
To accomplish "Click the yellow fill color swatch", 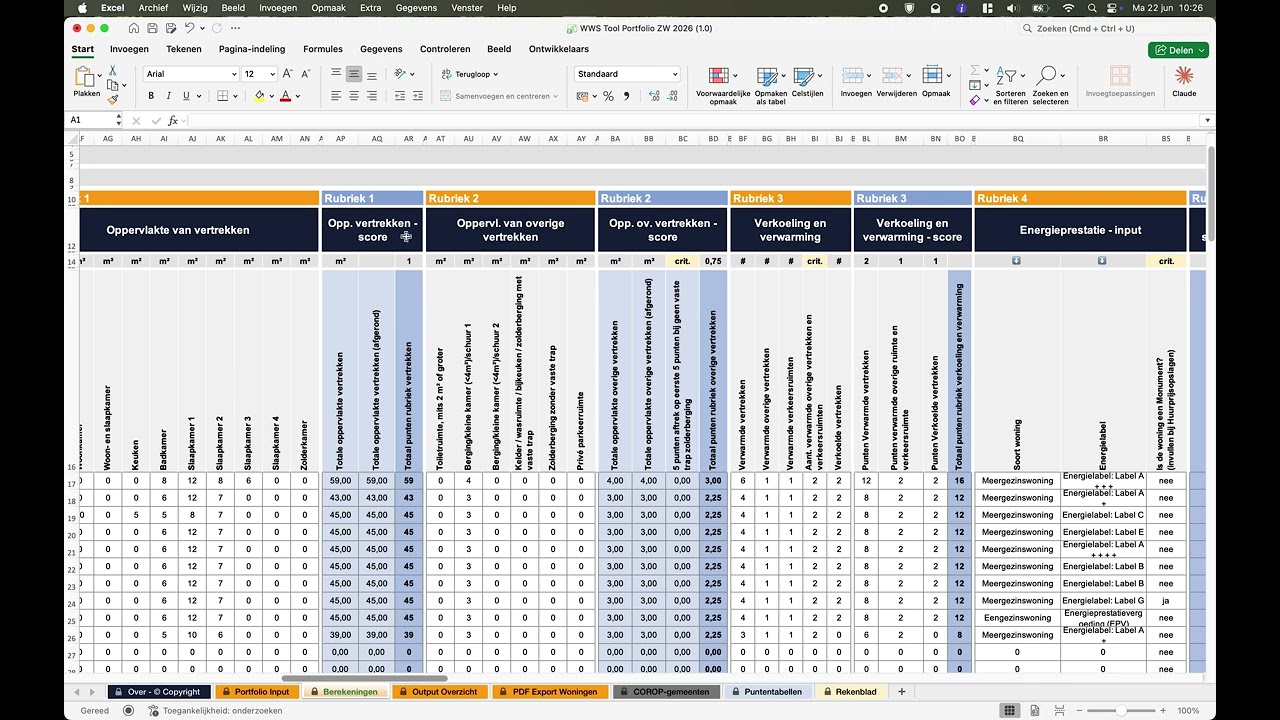I will (x=259, y=96).
